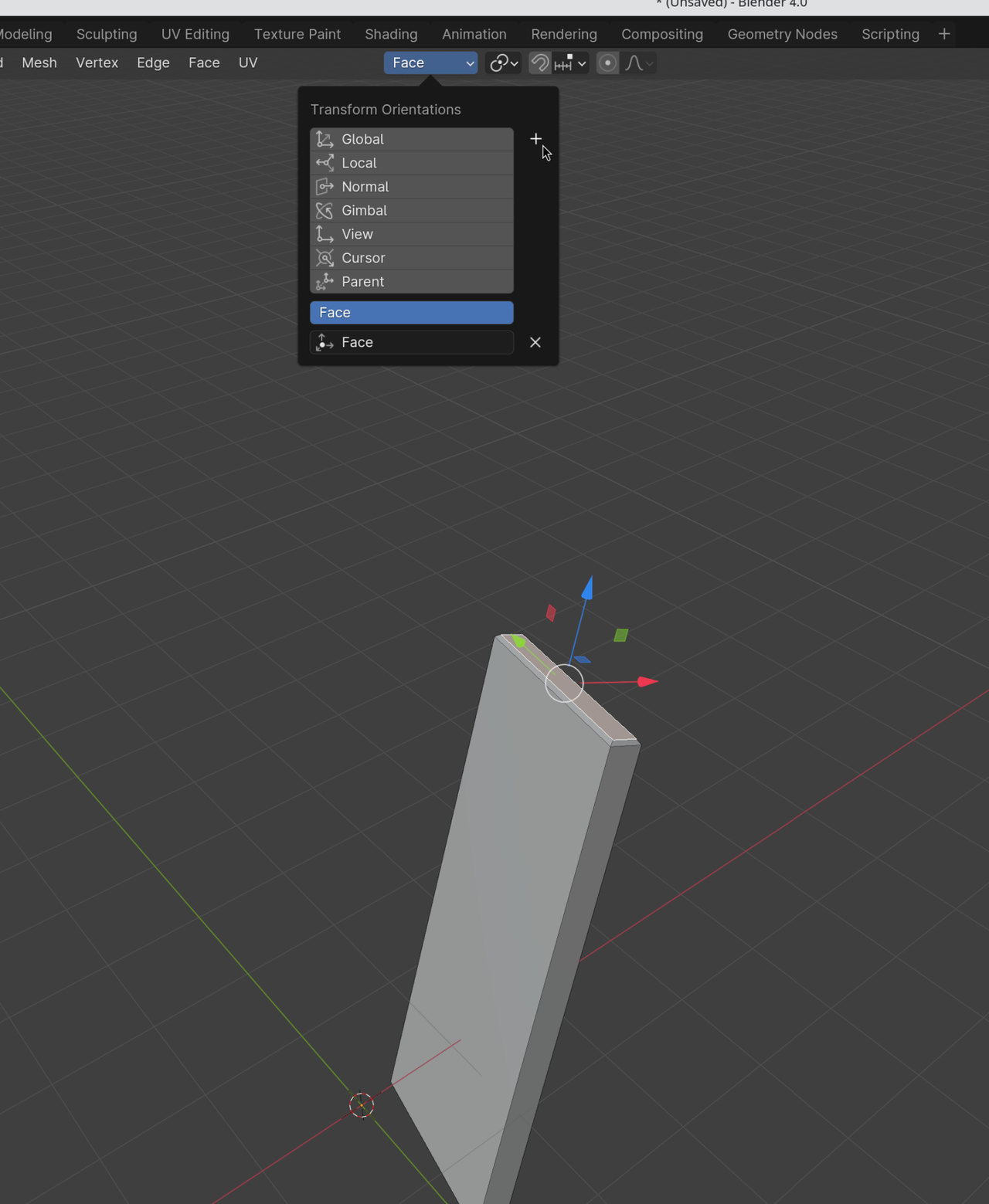Screen dimensions: 989x1204
Task: Choose the Gimbal transform orientation
Action: [412, 211]
